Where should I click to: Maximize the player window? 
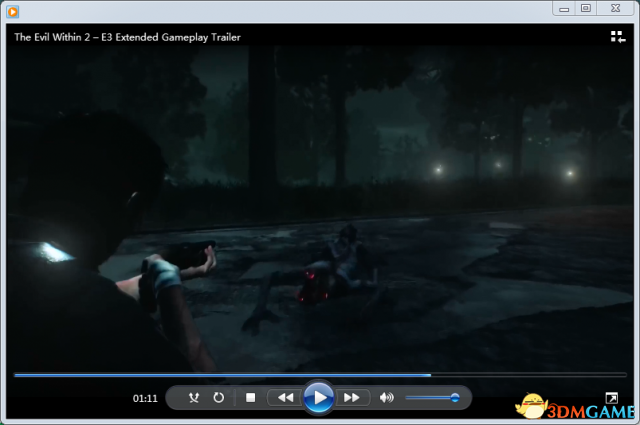click(x=586, y=9)
